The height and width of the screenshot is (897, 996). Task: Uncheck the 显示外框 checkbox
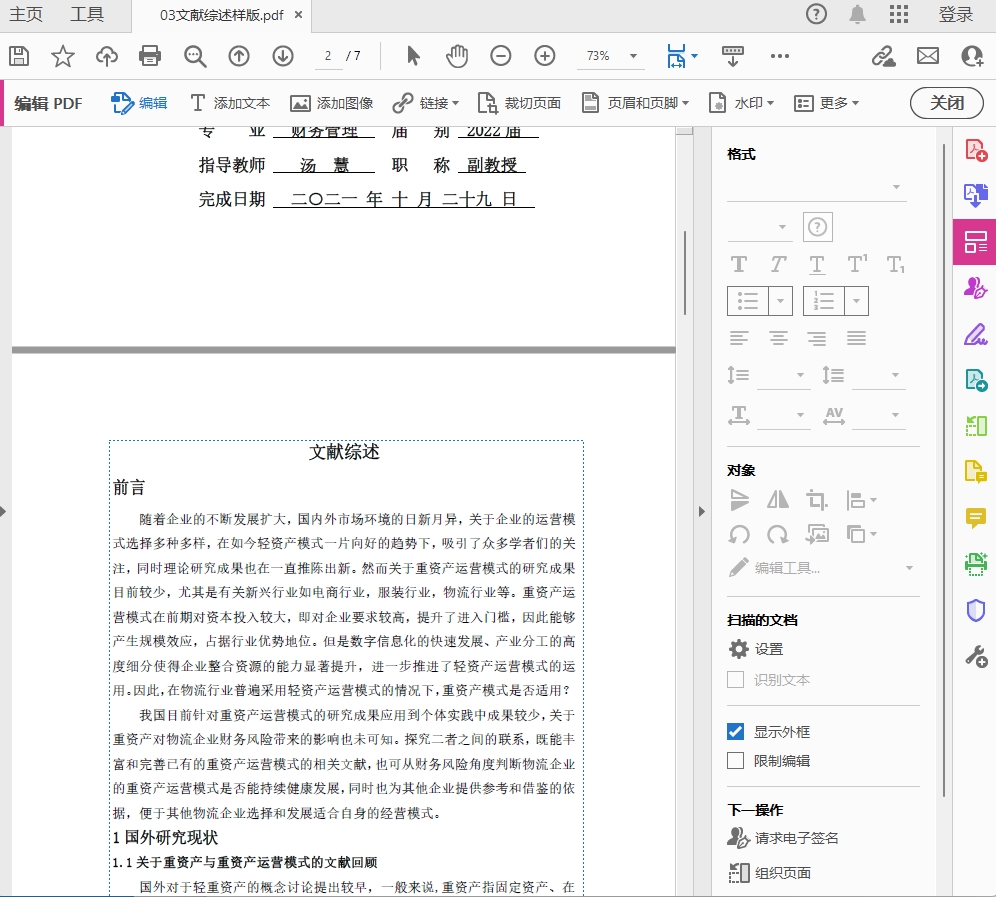coord(736,731)
